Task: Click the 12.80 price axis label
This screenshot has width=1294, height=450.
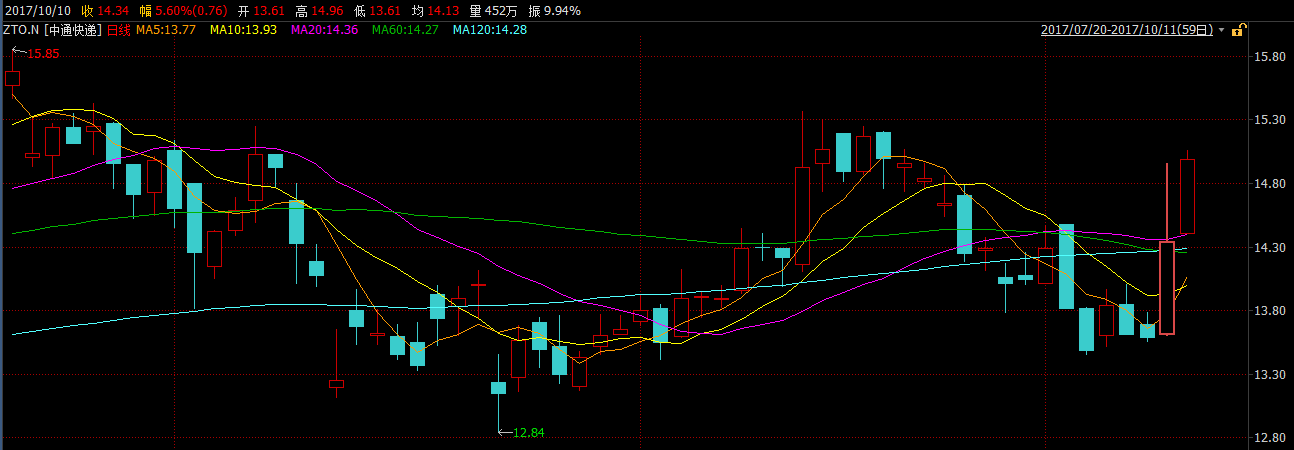Action: pyautogui.click(x=1268, y=438)
